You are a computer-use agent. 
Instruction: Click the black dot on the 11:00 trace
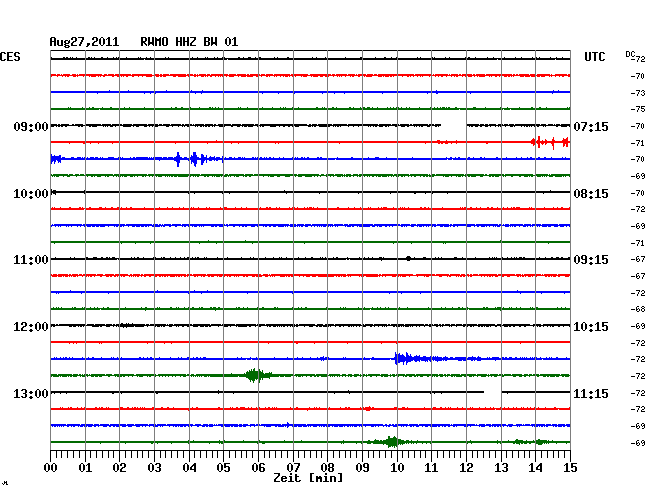pos(408,259)
